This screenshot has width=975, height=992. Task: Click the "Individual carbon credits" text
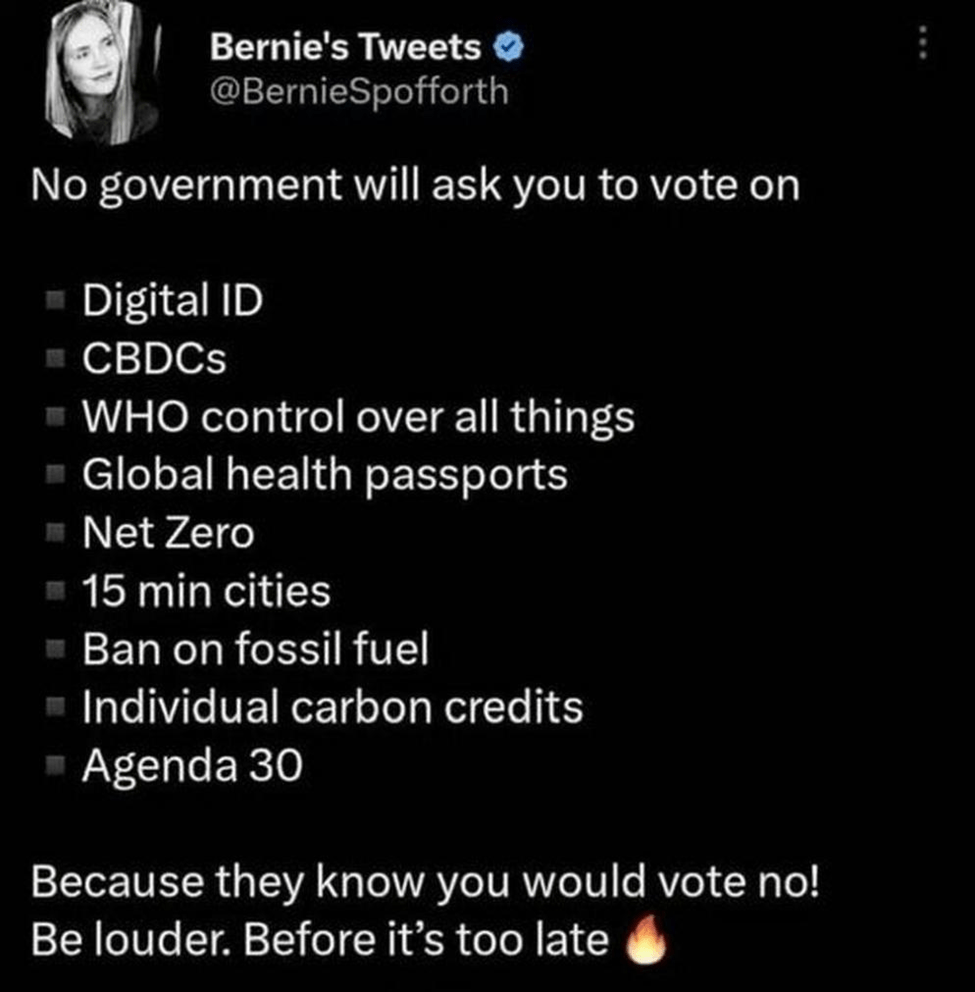click(332, 707)
